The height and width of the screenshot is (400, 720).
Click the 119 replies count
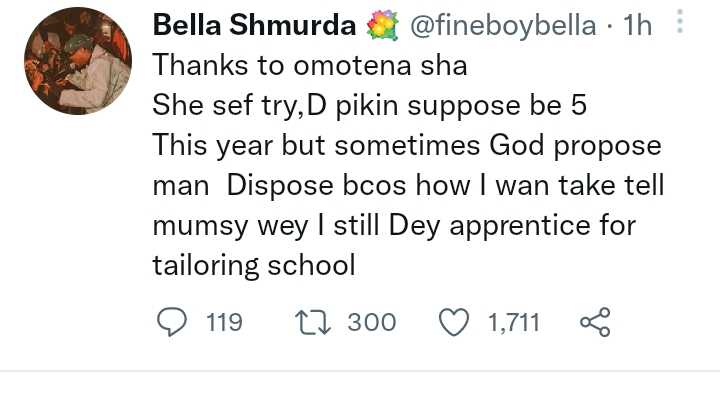(224, 322)
